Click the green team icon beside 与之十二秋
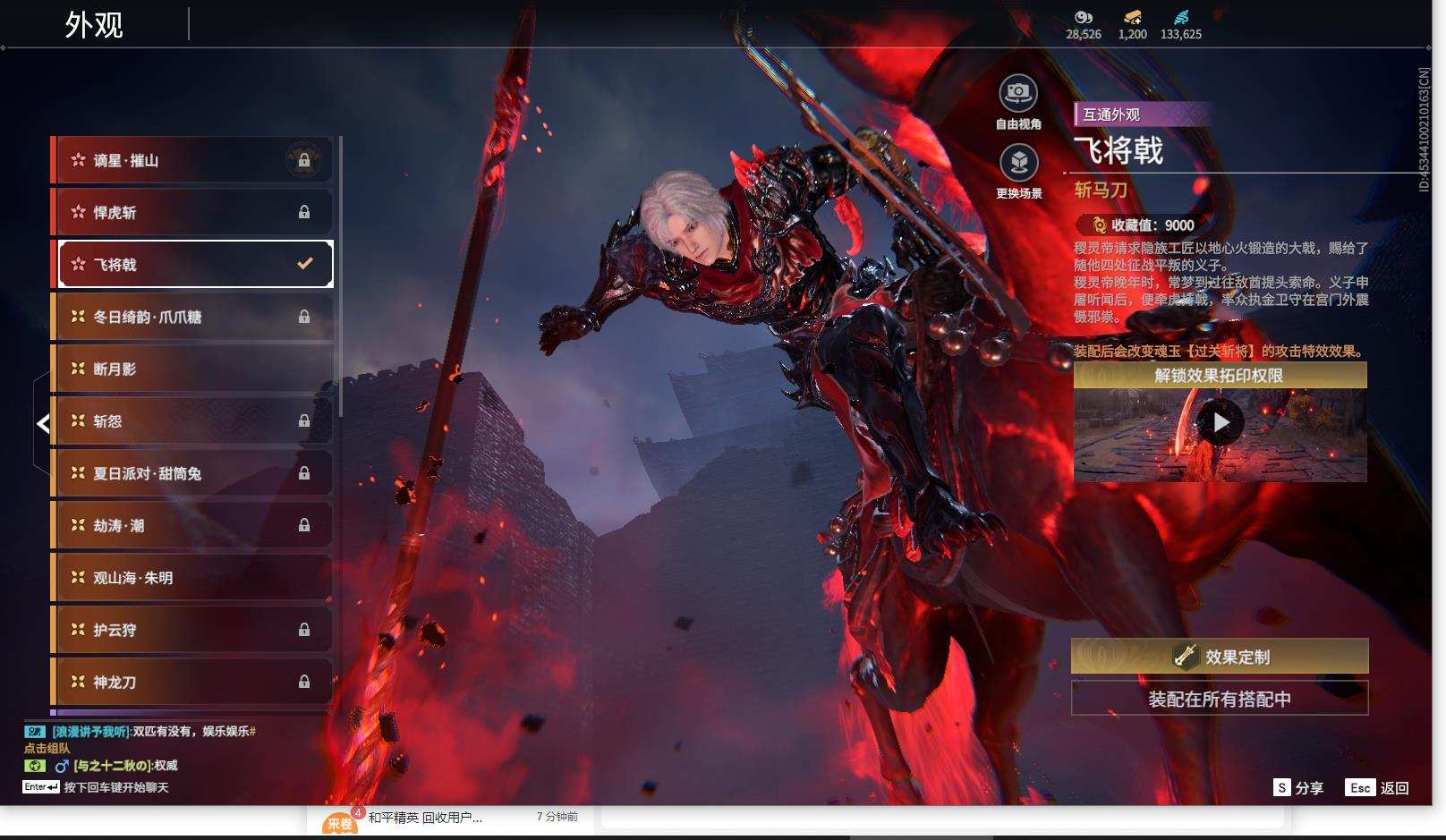 [34, 766]
